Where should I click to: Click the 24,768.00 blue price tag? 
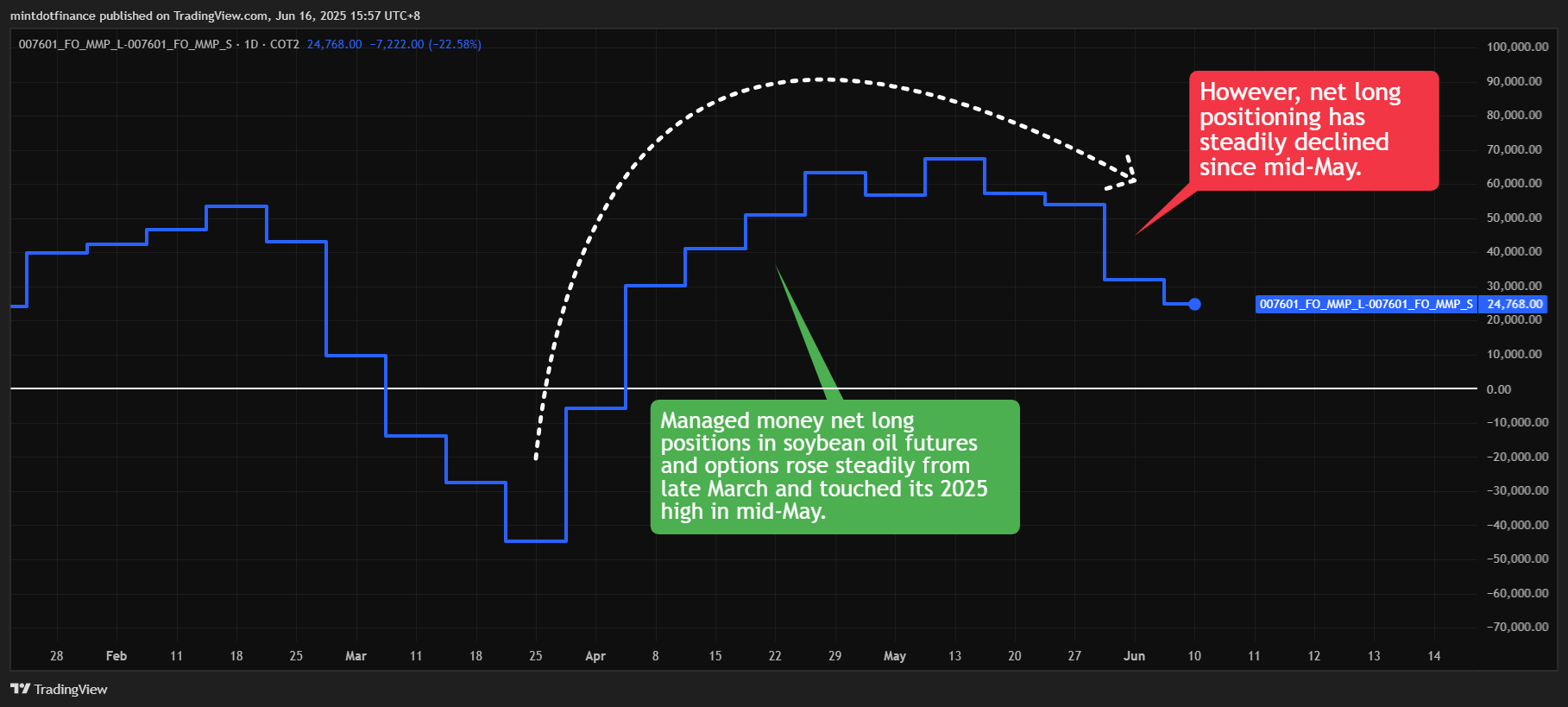[1513, 304]
